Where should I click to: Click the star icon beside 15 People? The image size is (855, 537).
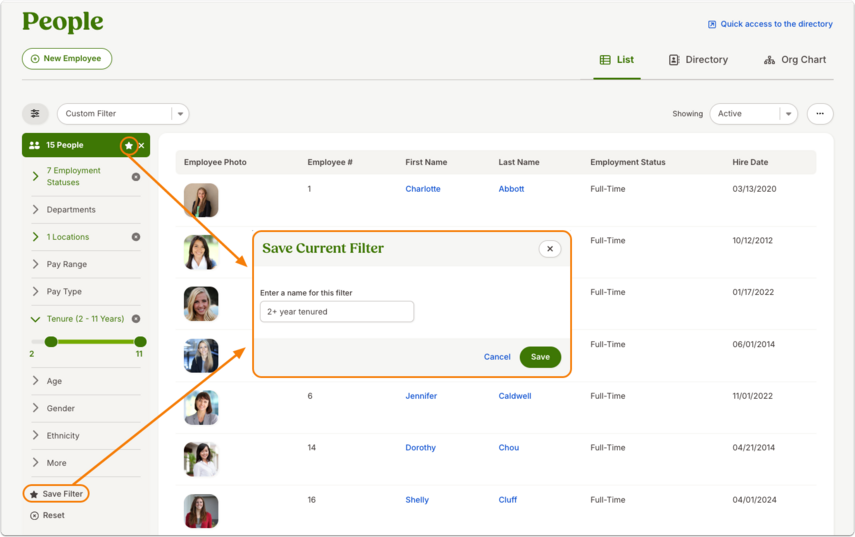point(129,146)
